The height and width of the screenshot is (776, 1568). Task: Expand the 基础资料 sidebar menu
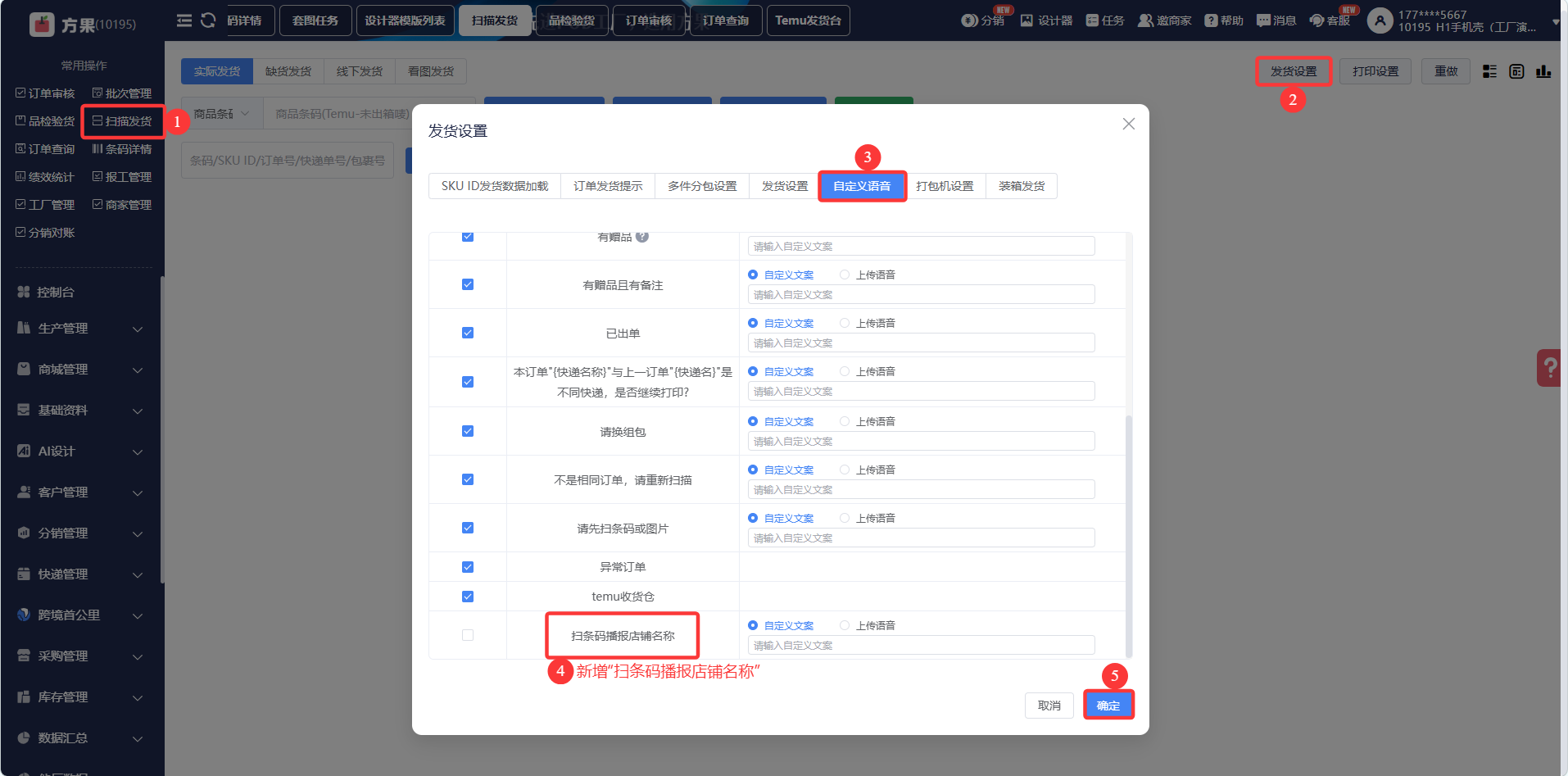(82, 411)
